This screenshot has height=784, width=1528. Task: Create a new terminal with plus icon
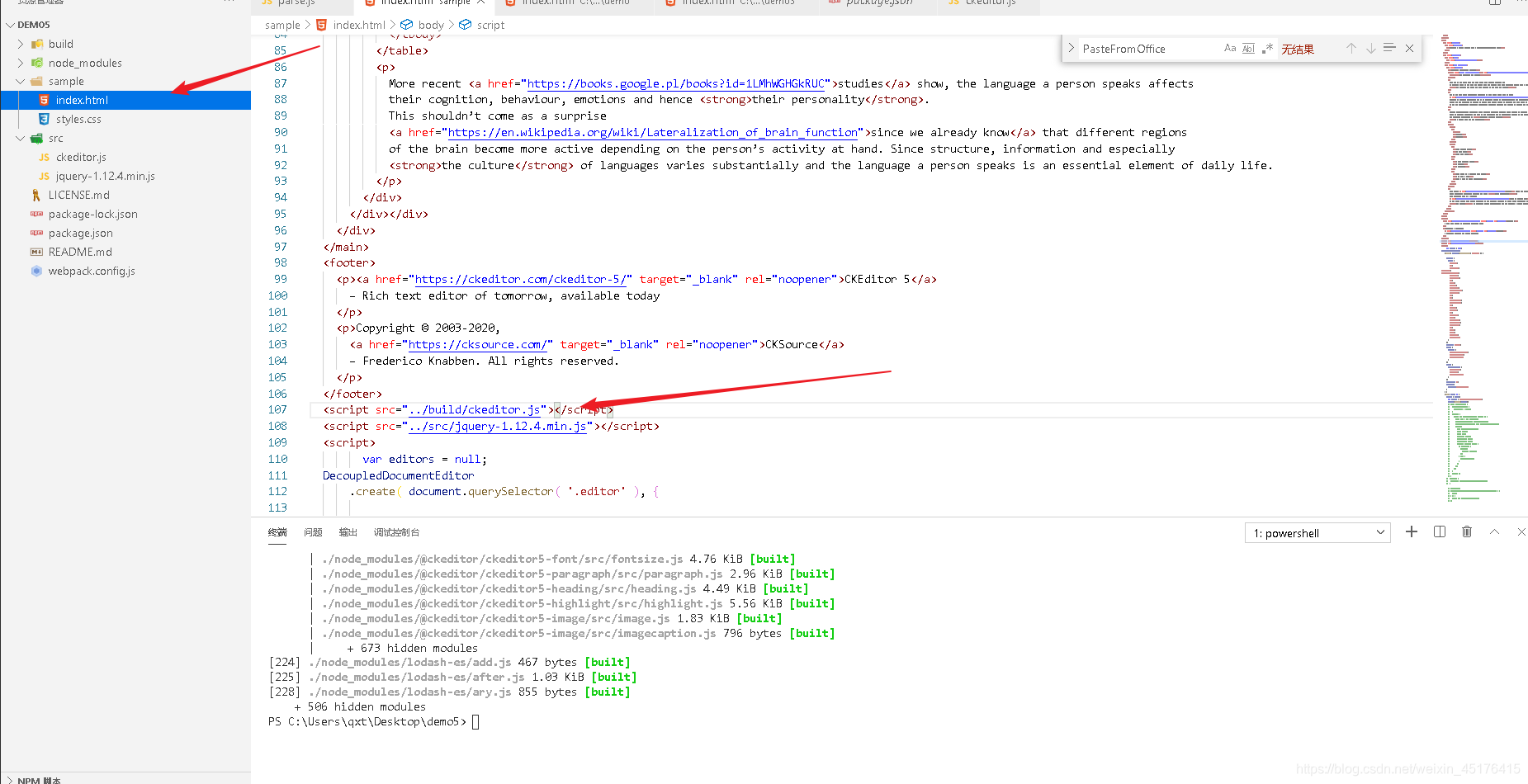[1412, 532]
